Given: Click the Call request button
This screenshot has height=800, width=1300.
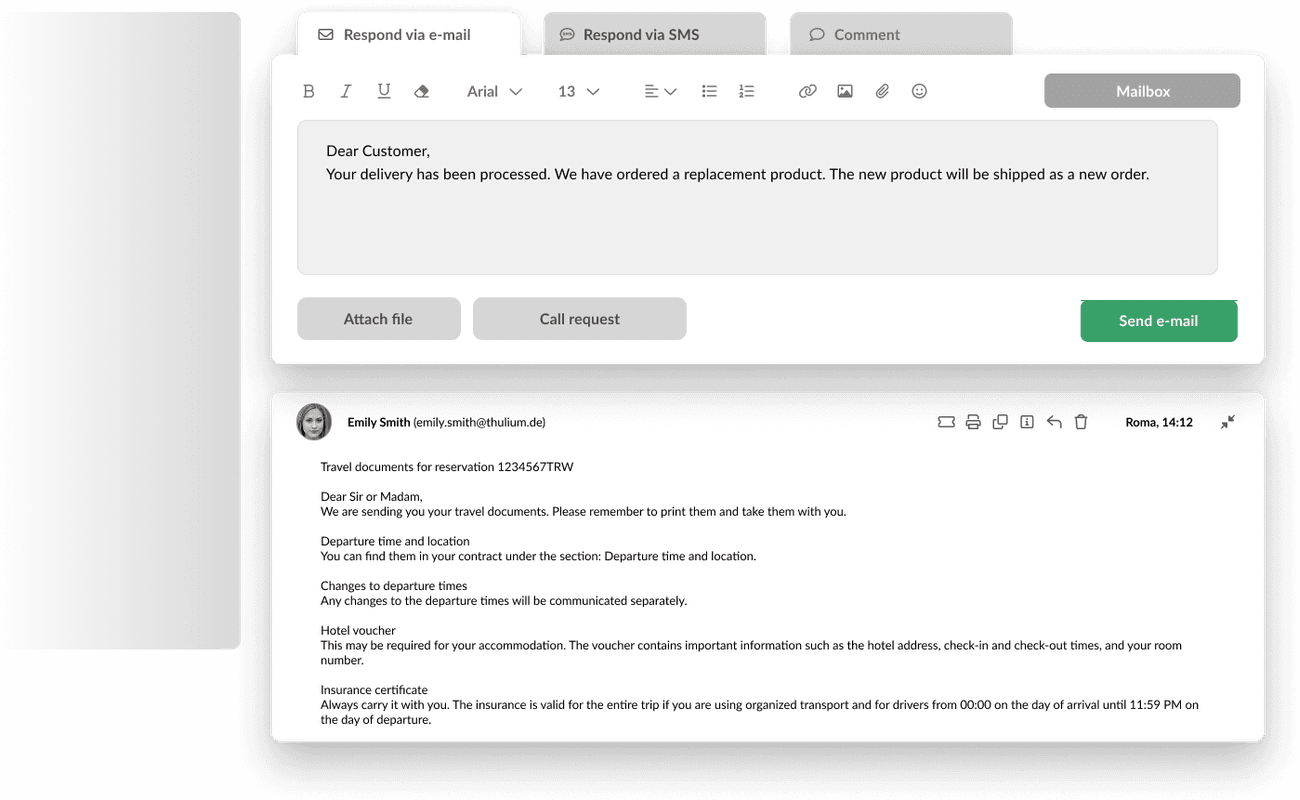Looking at the screenshot, I should 580,319.
